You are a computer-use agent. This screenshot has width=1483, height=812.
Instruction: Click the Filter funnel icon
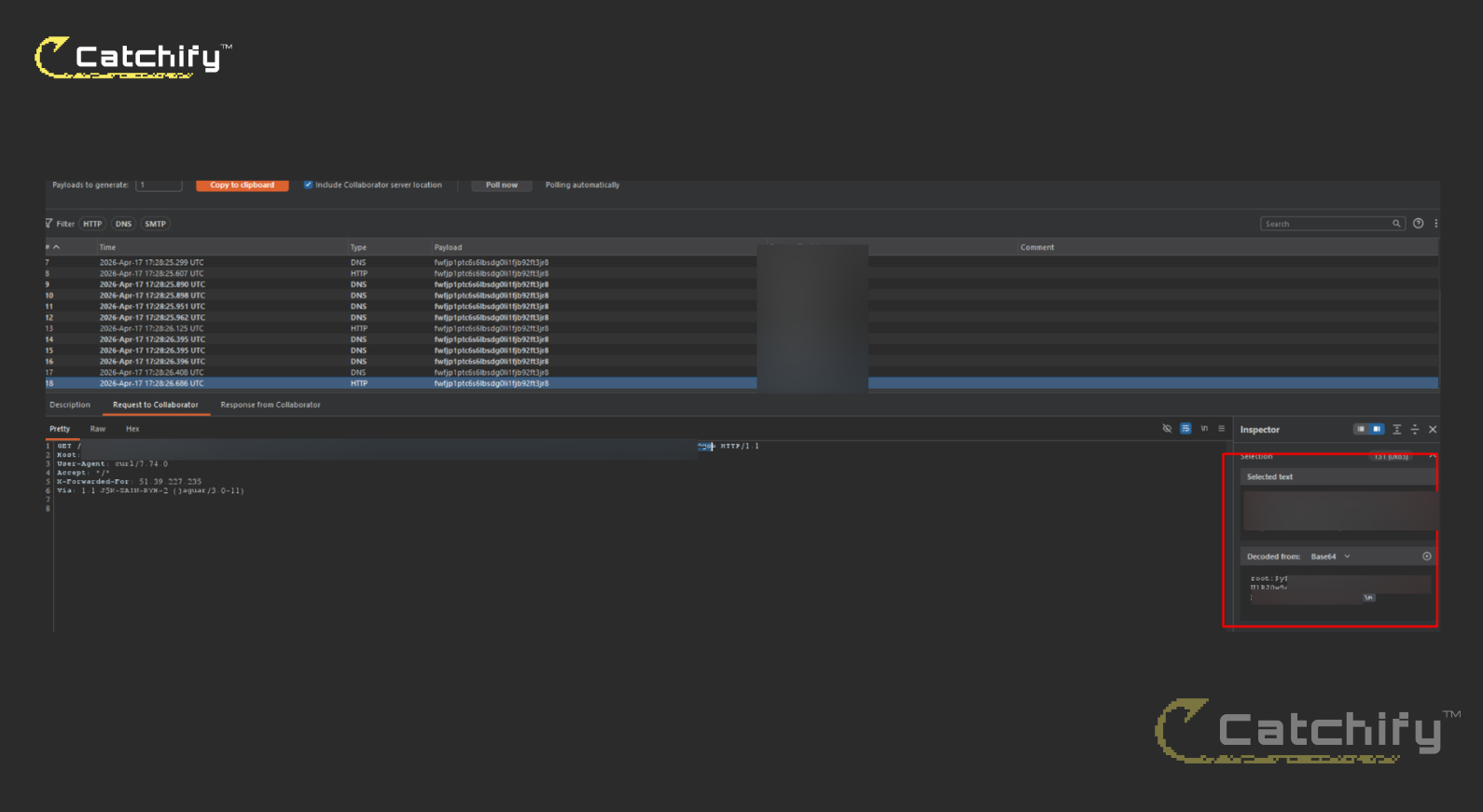49,224
